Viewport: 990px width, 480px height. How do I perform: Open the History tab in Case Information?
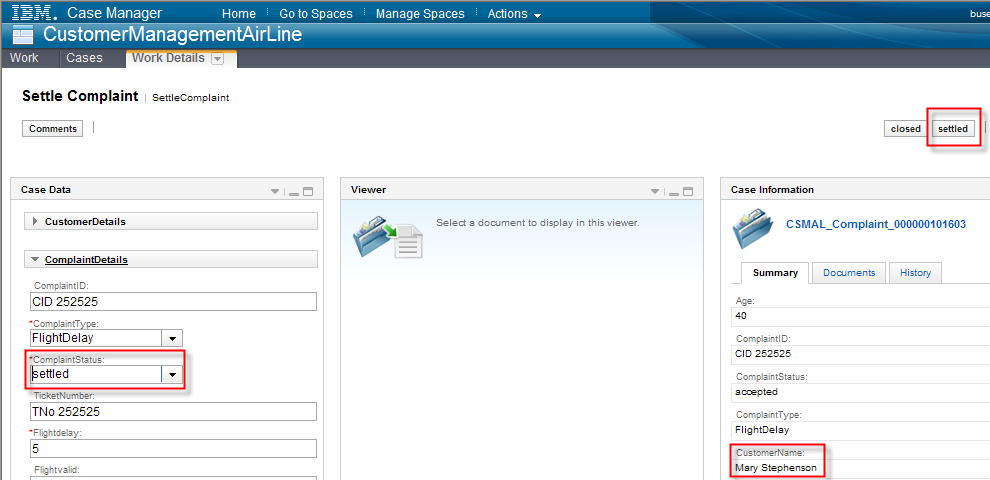915,273
